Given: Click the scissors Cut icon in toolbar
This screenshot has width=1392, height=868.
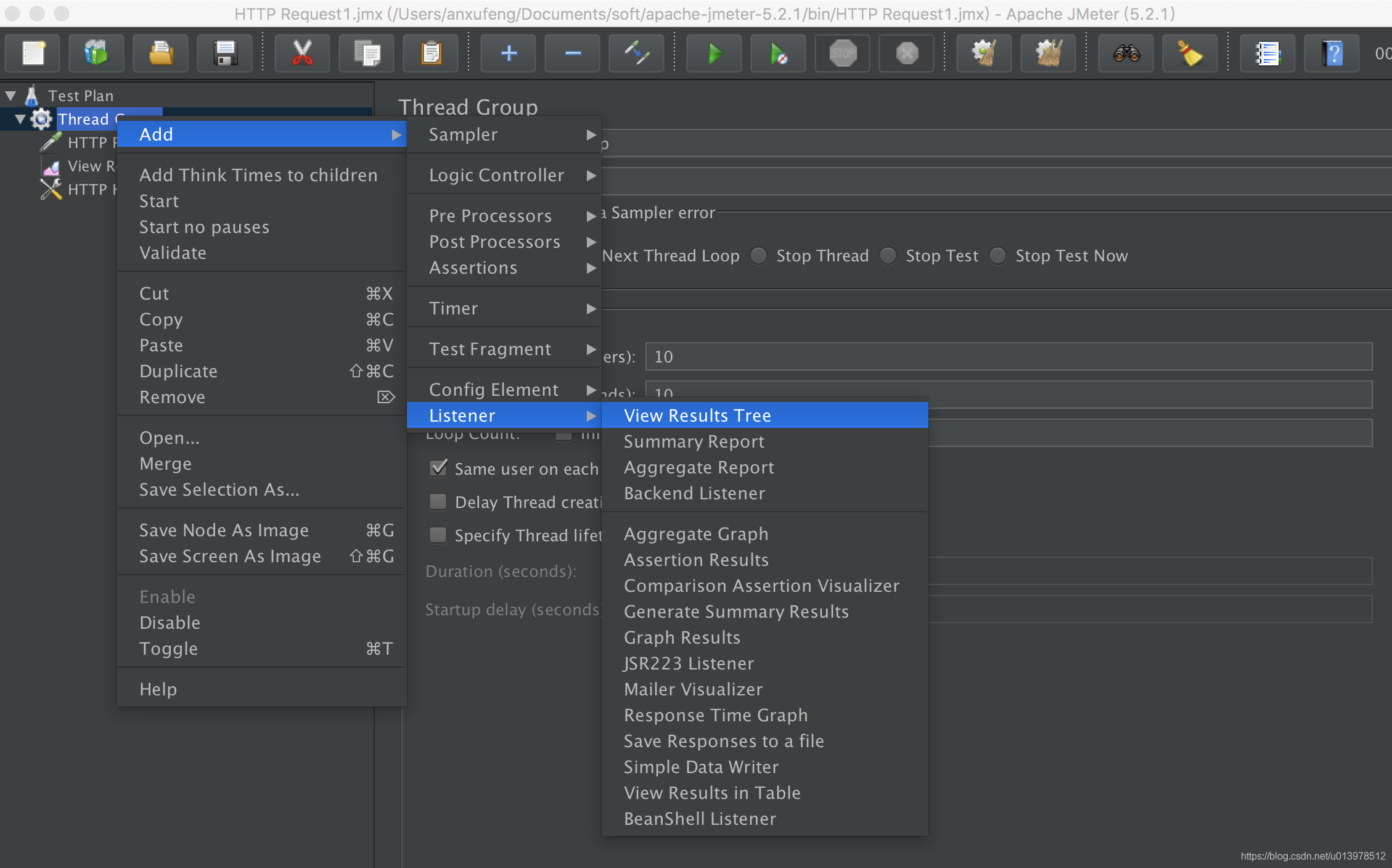Looking at the screenshot, I should (302, 54).
